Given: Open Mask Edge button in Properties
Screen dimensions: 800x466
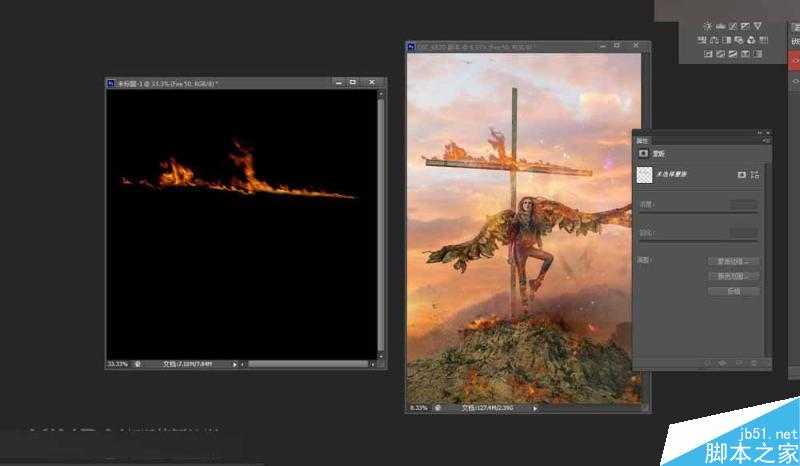Looking at the screenshot, I should coord(733,261).
